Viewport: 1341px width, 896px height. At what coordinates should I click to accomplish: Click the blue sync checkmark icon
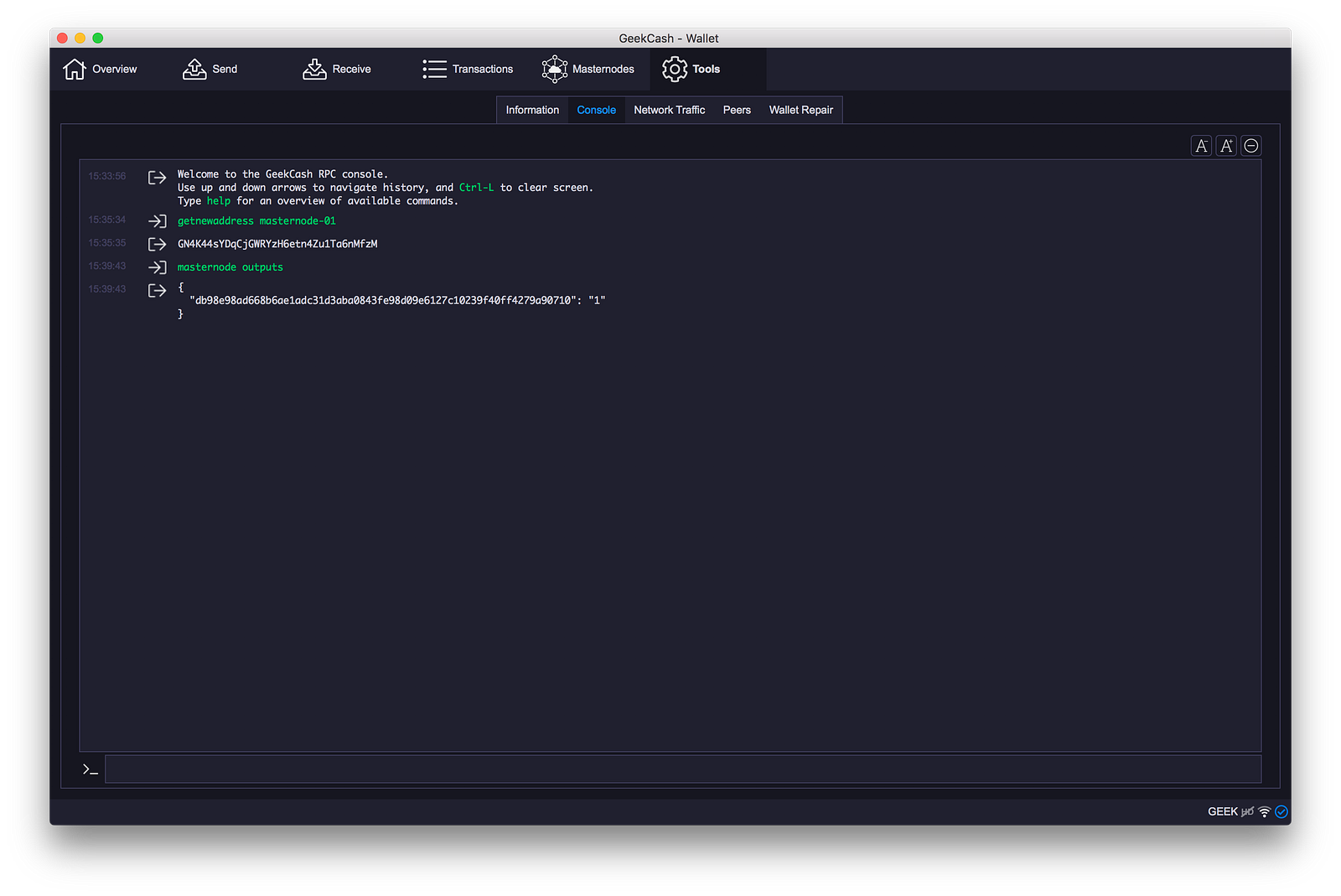point(1281,811)
